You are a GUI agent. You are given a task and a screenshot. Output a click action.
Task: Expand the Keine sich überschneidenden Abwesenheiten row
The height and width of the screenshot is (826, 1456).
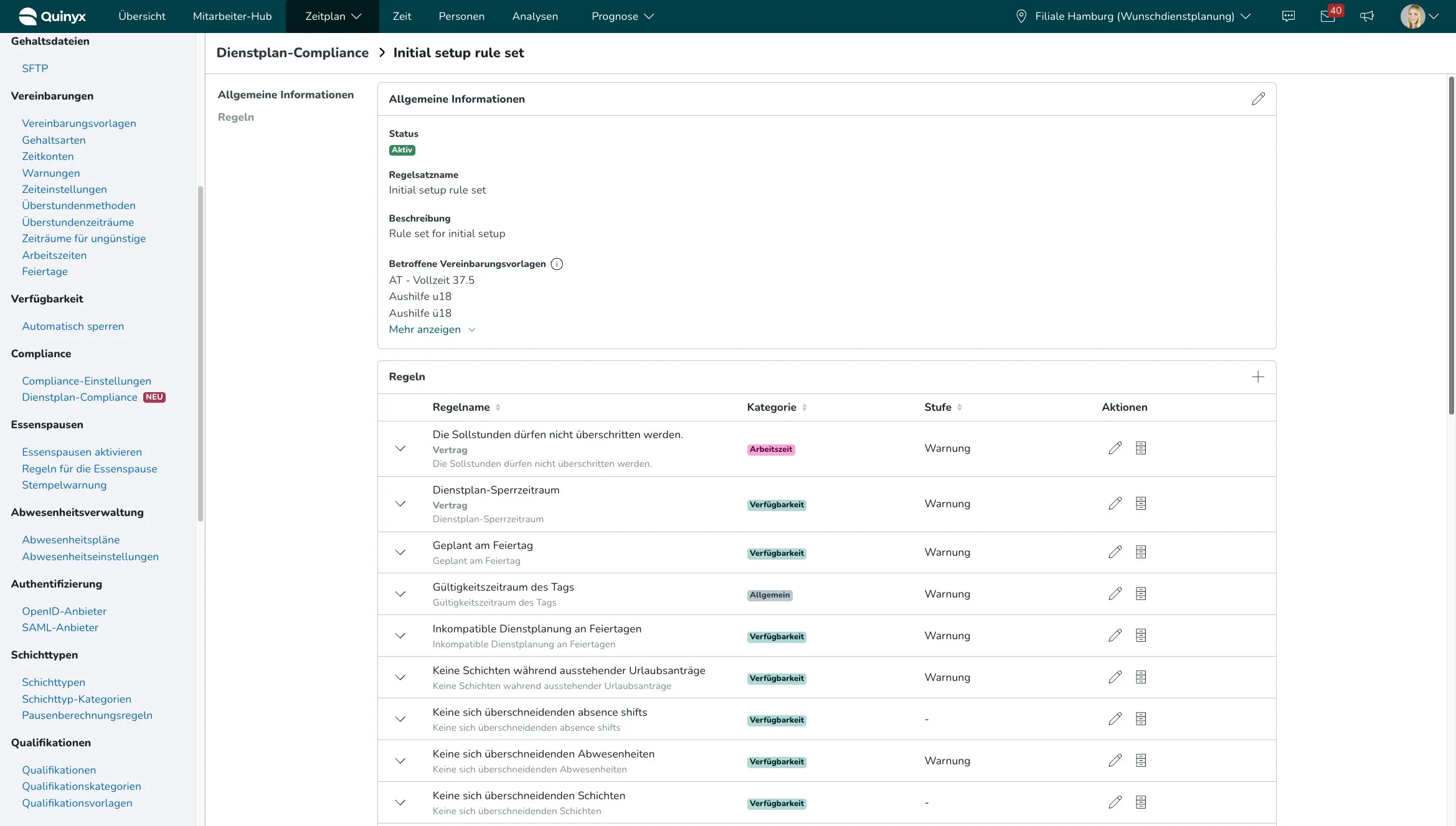[400, 761]
